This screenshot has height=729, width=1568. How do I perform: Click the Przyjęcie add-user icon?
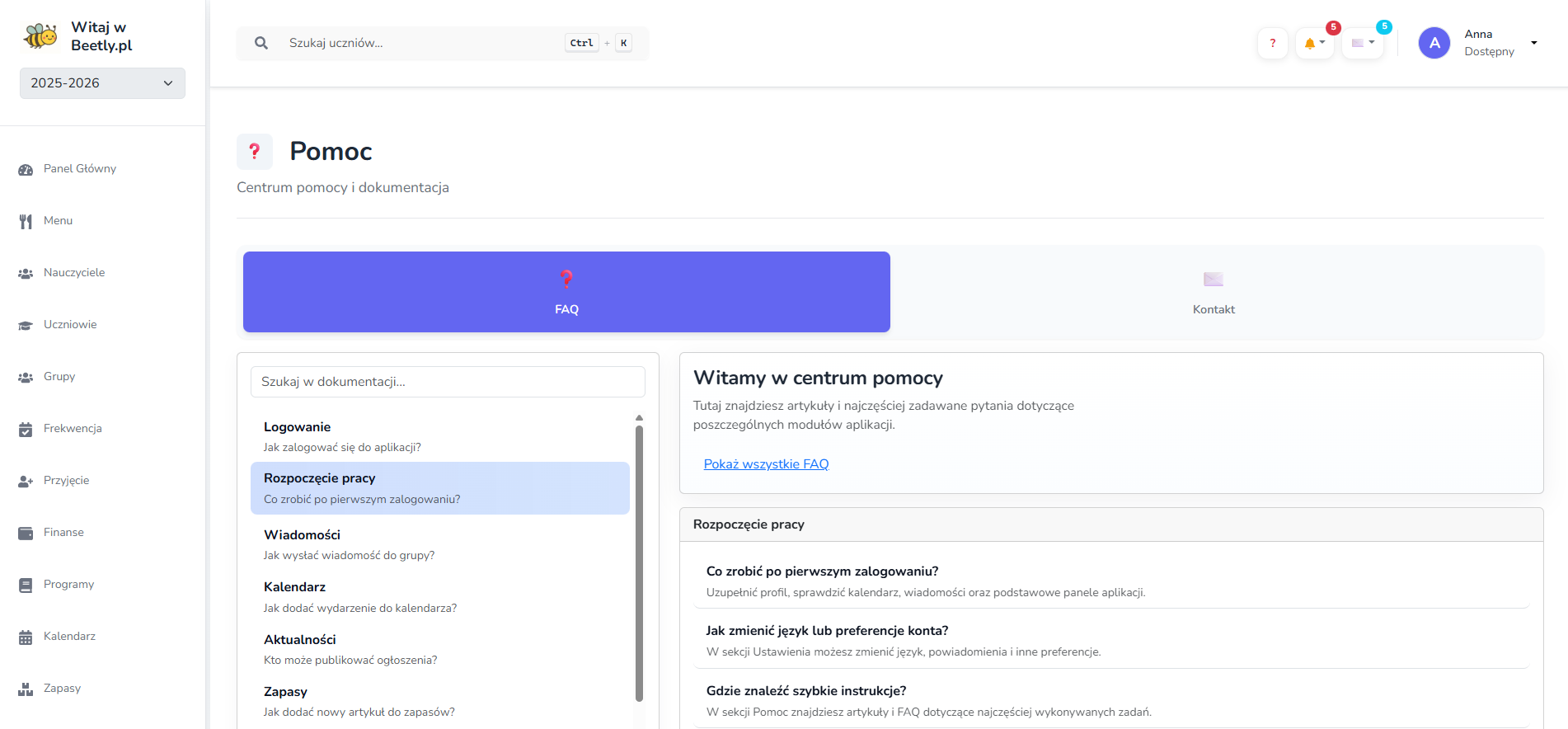[x=26, y=481]
